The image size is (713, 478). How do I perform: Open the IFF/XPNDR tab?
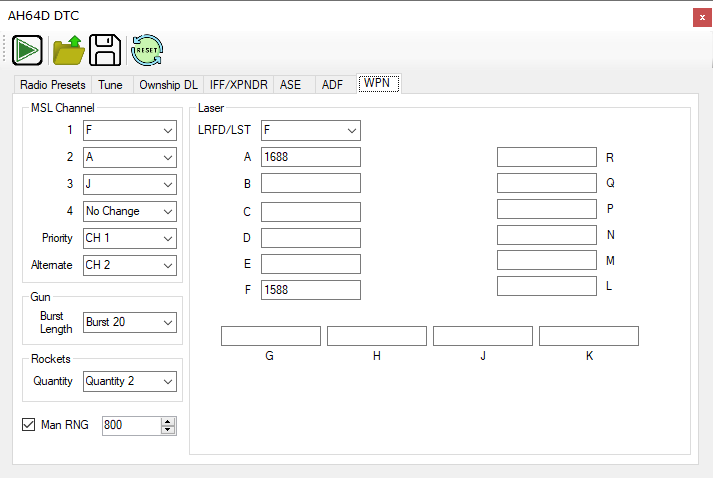[x=238, y=85]
